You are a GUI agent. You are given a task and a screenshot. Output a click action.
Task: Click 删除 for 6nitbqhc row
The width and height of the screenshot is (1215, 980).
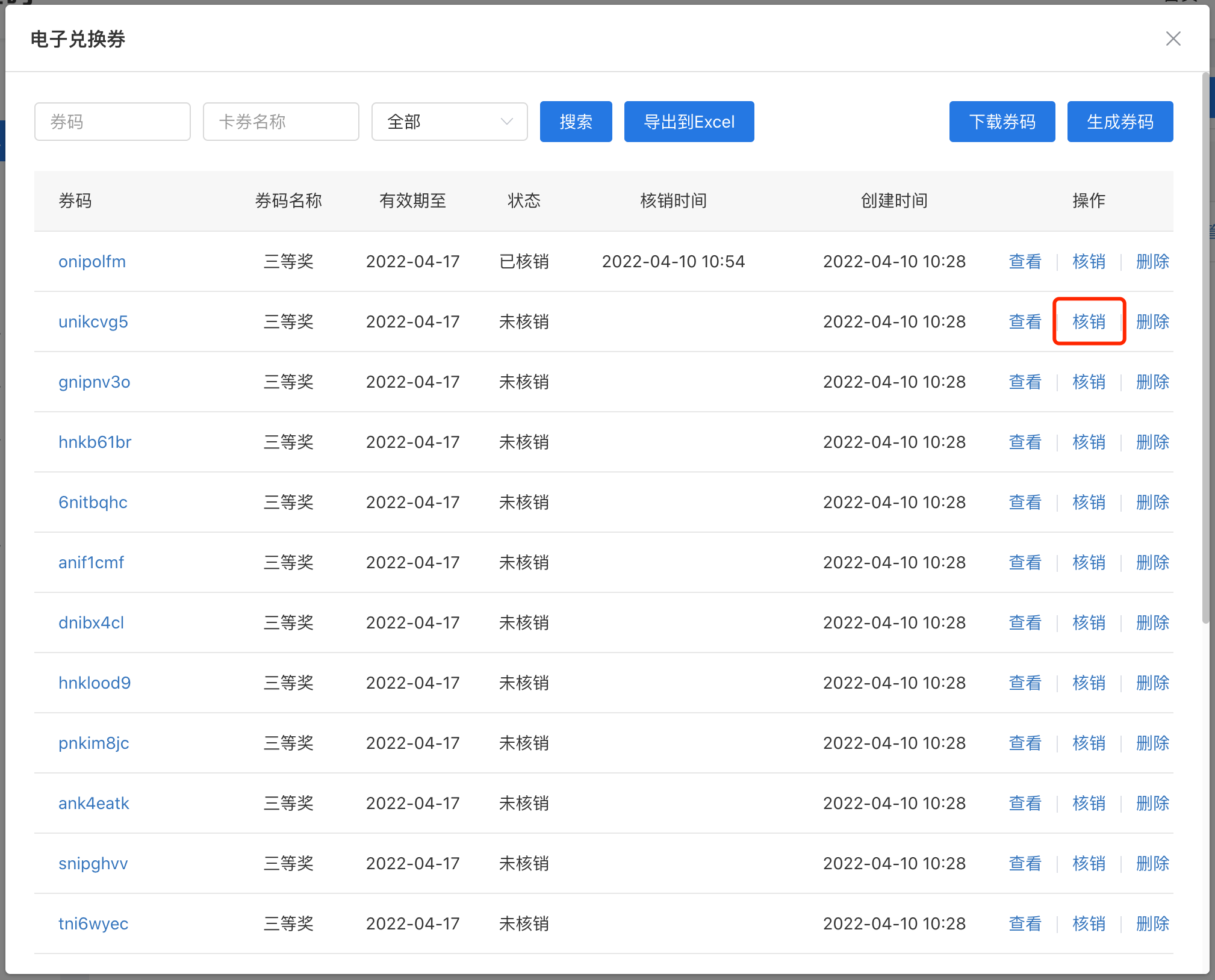(1153, 502)
